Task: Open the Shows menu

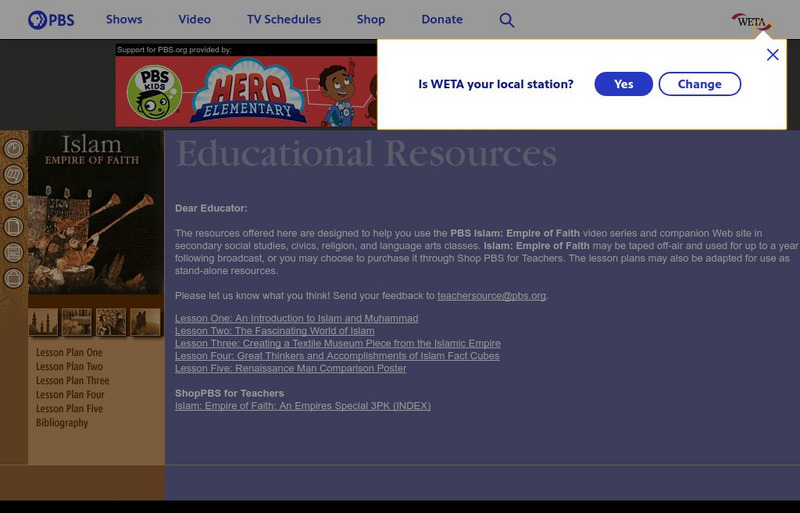Action: point(124,19)
